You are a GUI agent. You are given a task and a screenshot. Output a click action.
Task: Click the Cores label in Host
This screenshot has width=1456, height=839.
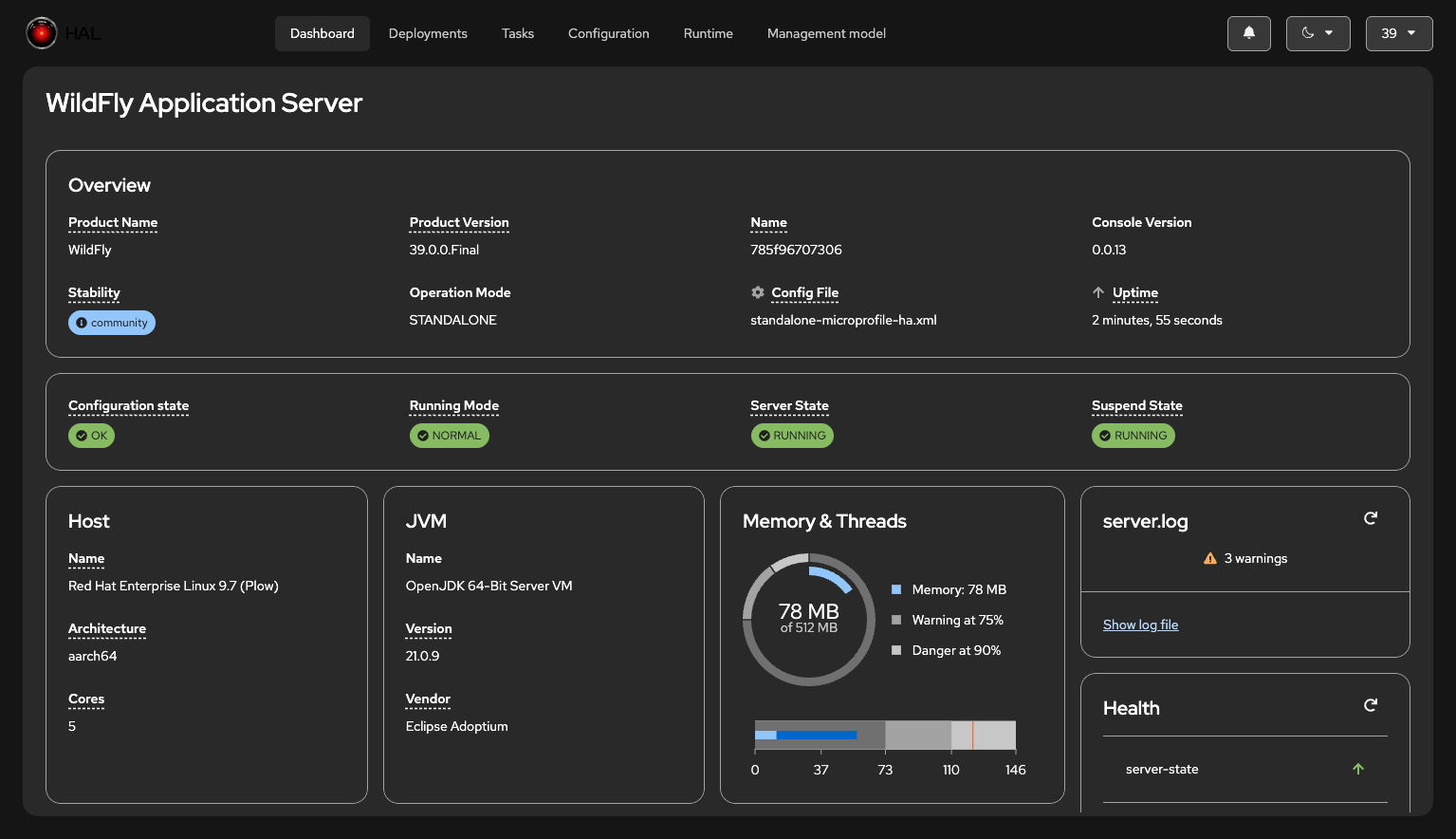[x=86, y=699]
